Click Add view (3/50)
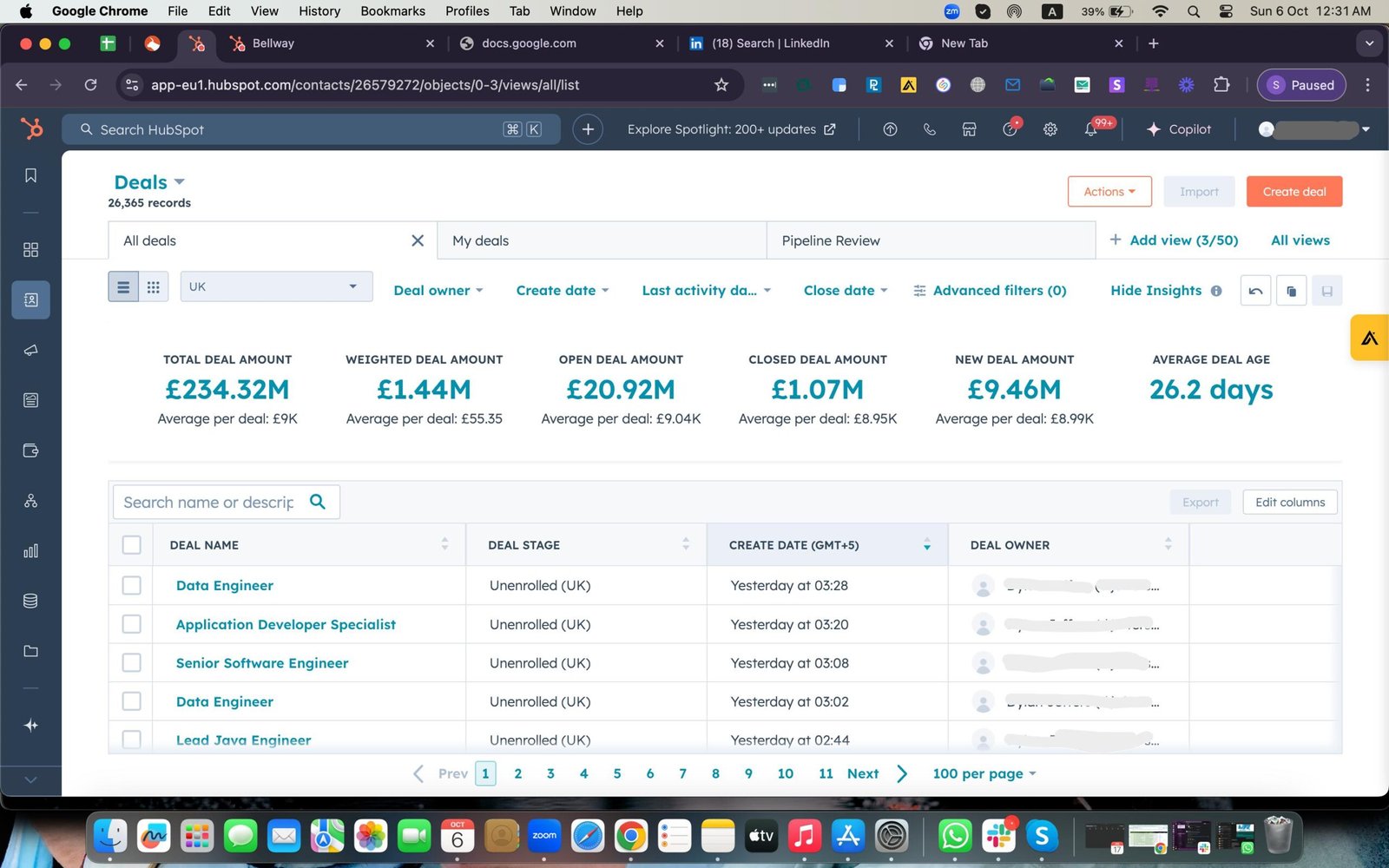The image size is (1389, 868). click(1174, 240)
